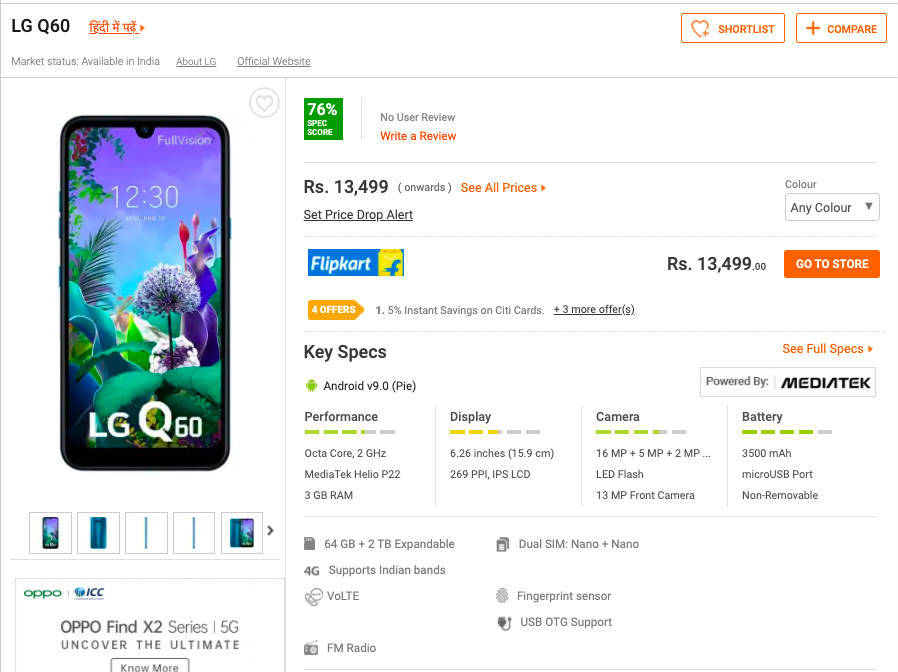Expand the +3 more offer(s) link
This screenshot has height=672, width=898.
coord(594,310)
